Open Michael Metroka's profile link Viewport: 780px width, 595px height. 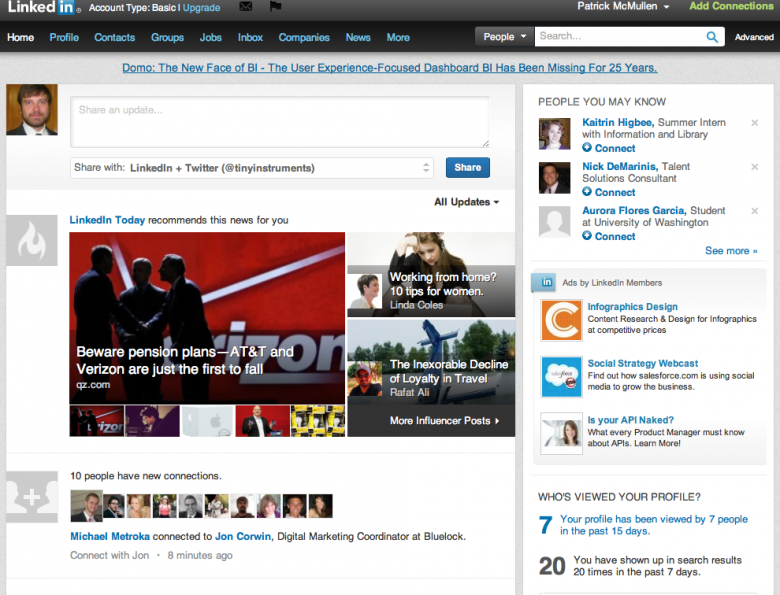pos(110,536)
